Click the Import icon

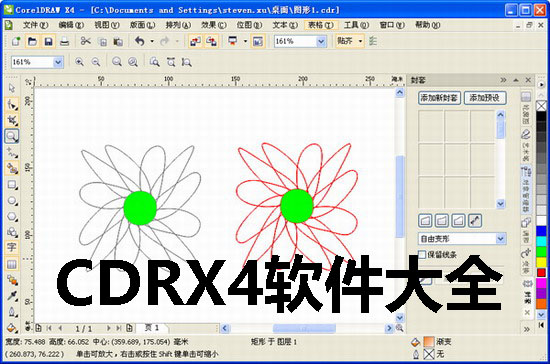pyautogui.click(x=195, y=41)
